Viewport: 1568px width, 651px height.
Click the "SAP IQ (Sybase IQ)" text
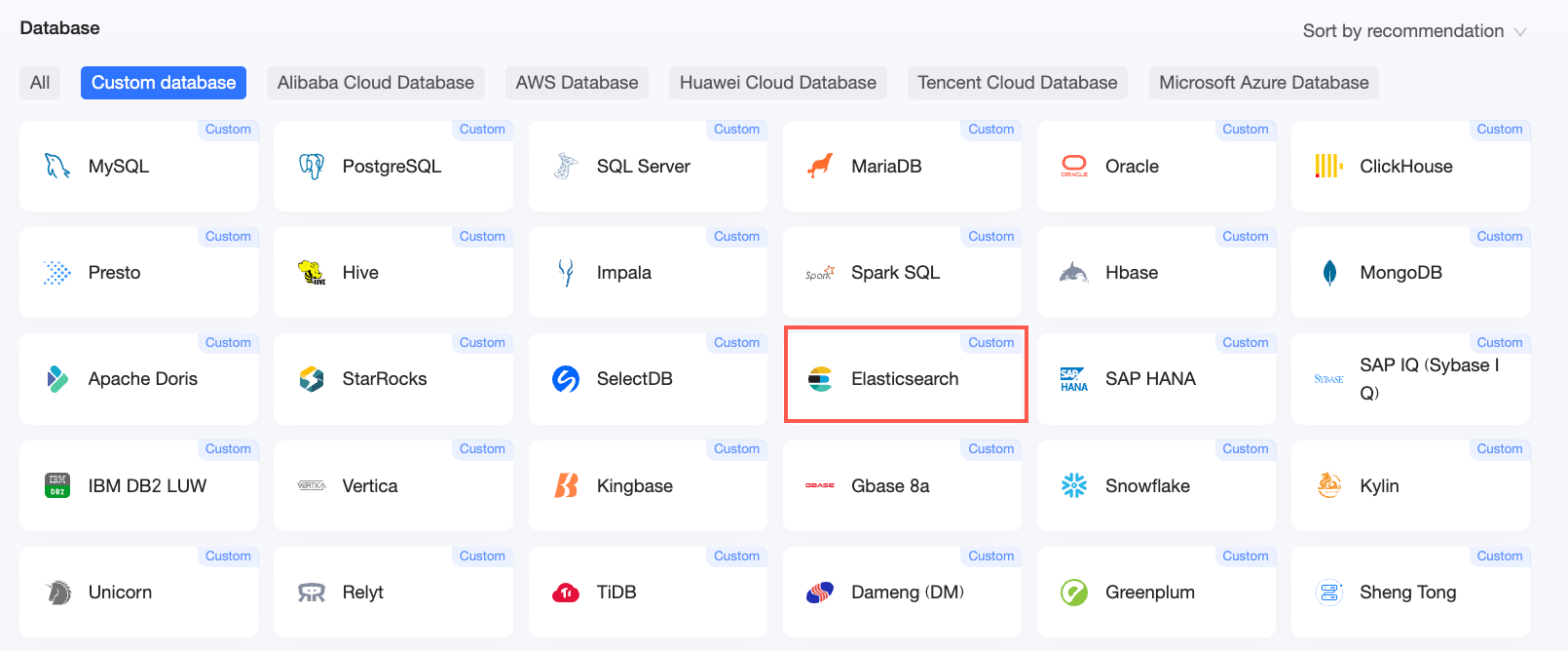click(1430, 379)
